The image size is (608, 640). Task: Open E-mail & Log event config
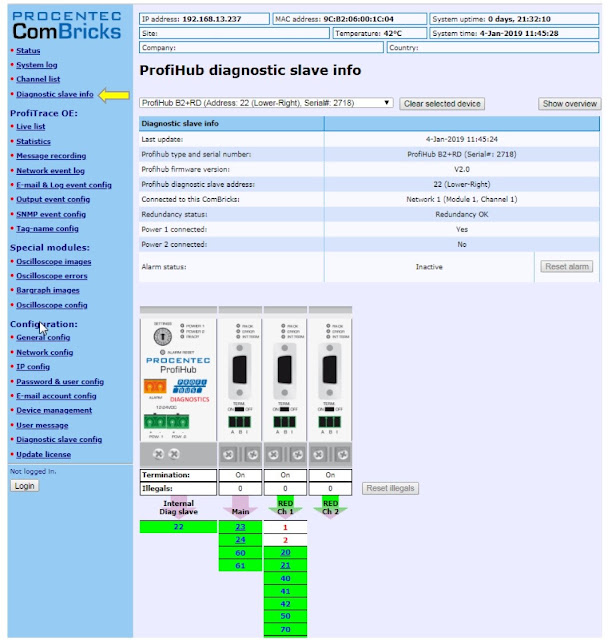click(x=64, y=185)
